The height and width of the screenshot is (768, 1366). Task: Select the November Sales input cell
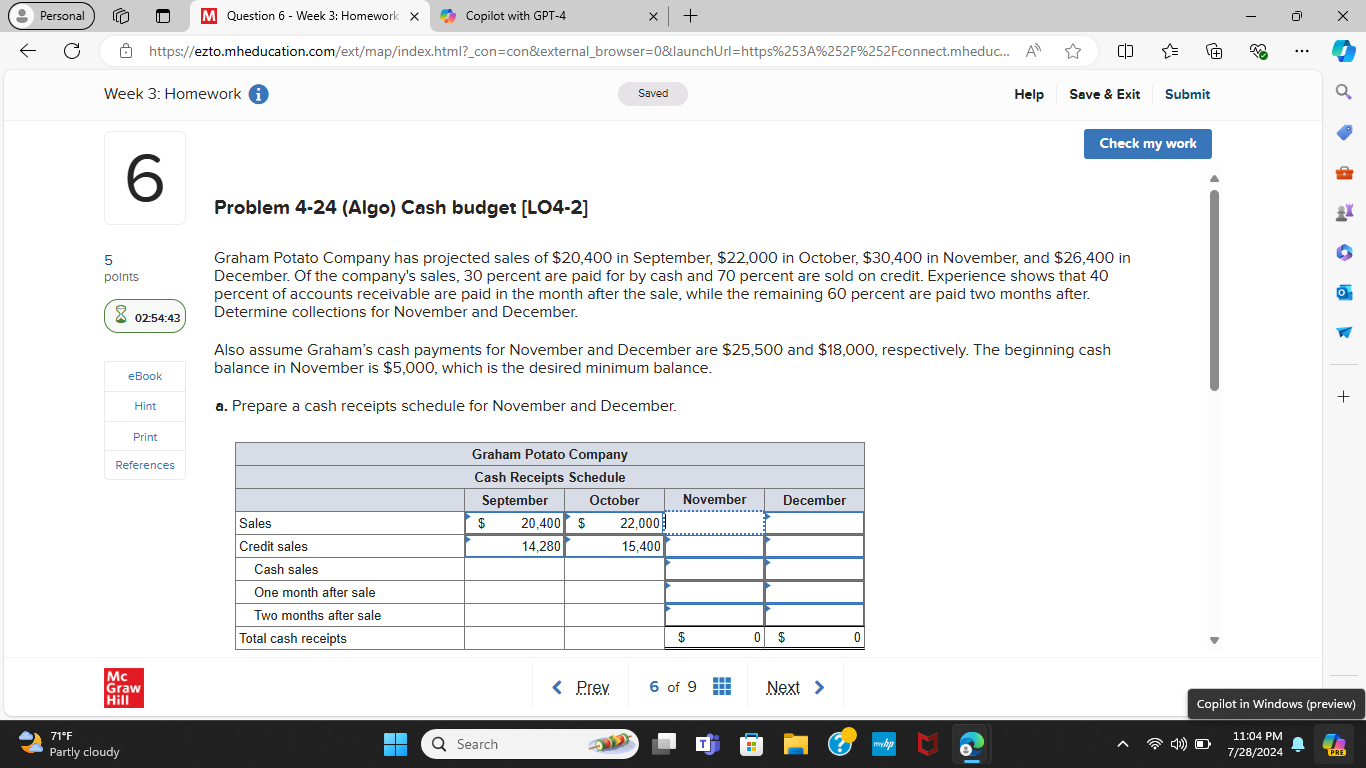[715, 523]
